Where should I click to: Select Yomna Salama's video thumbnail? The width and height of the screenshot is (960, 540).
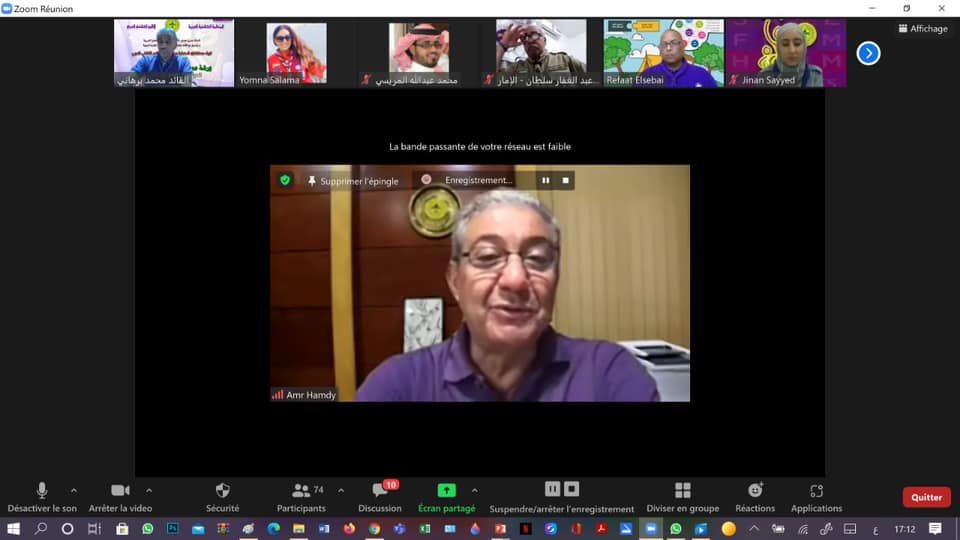(x=296, y=53)
